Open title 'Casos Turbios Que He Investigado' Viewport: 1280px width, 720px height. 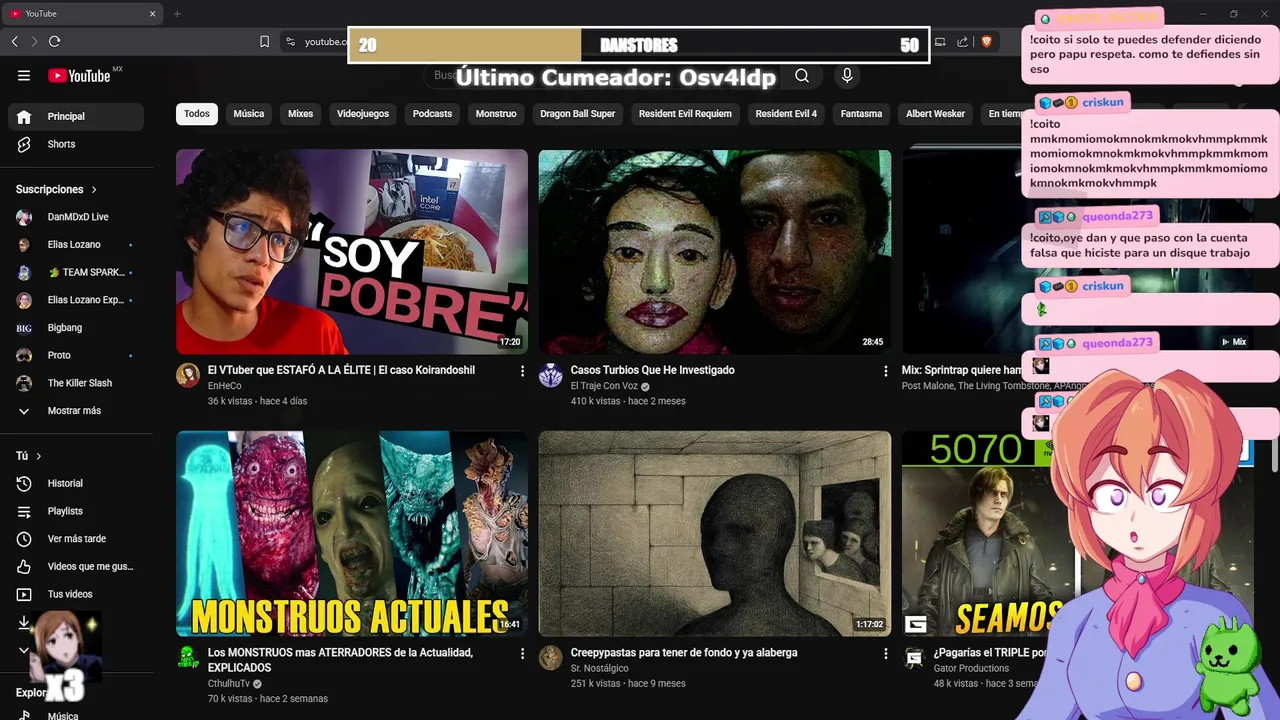tap(652, 370)
